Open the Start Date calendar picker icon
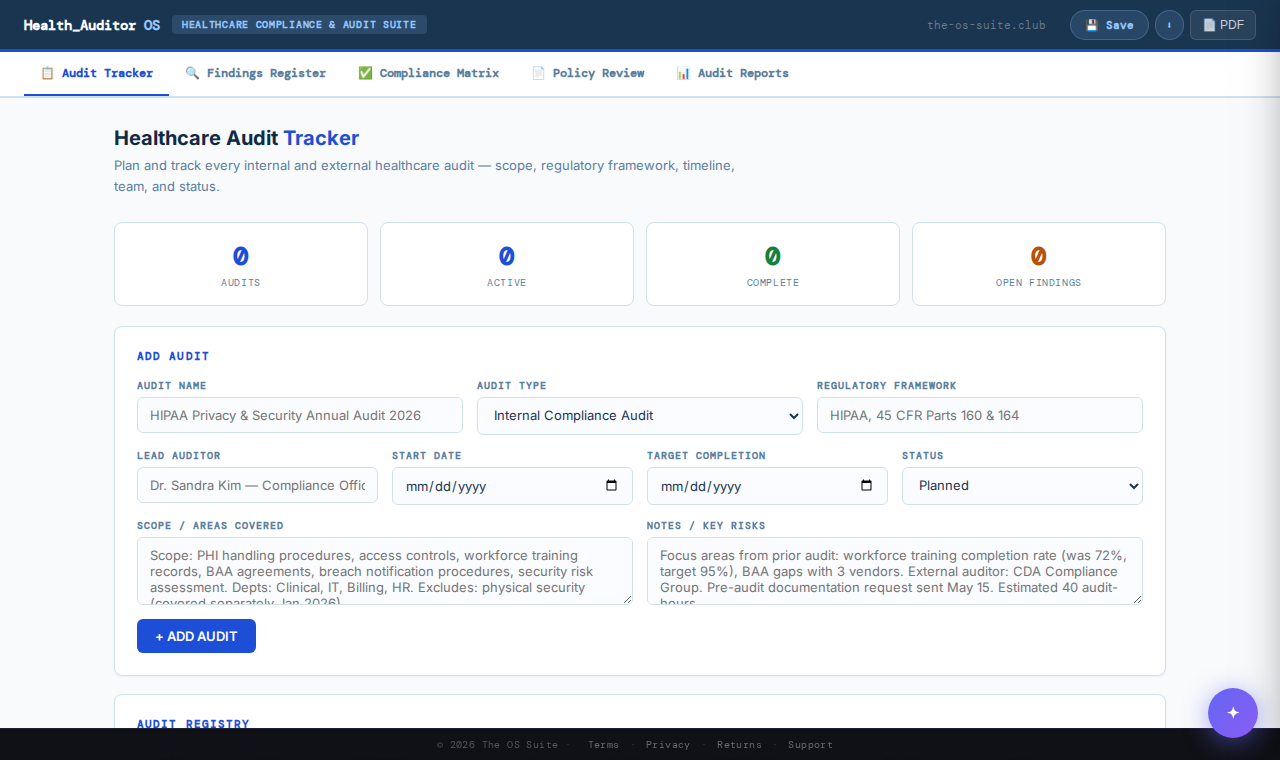 612,486
